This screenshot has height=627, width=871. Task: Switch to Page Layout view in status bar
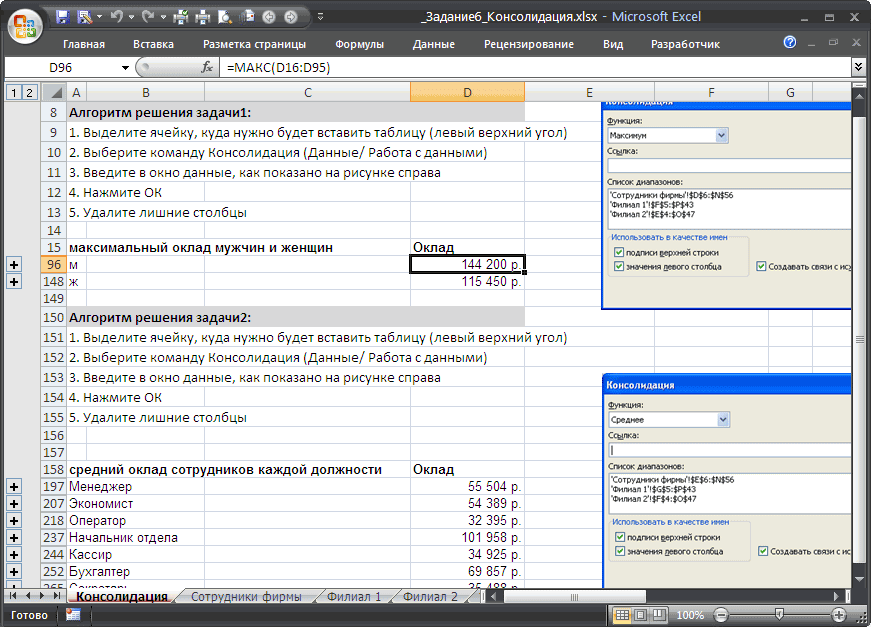coord(640,615)
